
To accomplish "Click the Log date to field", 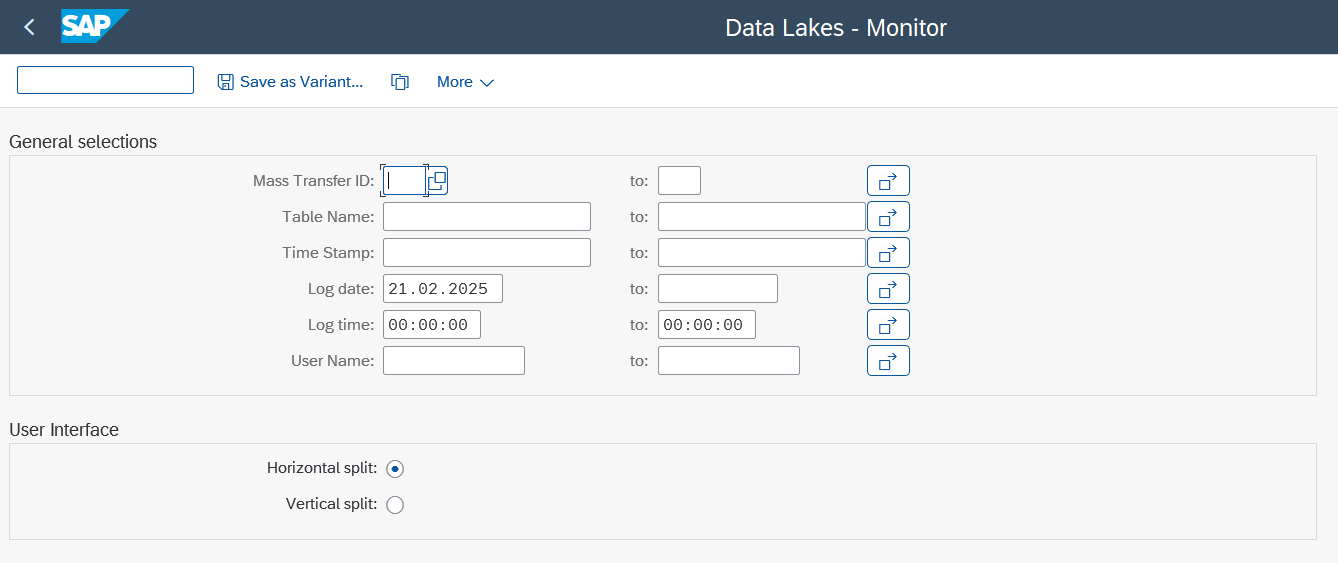I will 718,289.
